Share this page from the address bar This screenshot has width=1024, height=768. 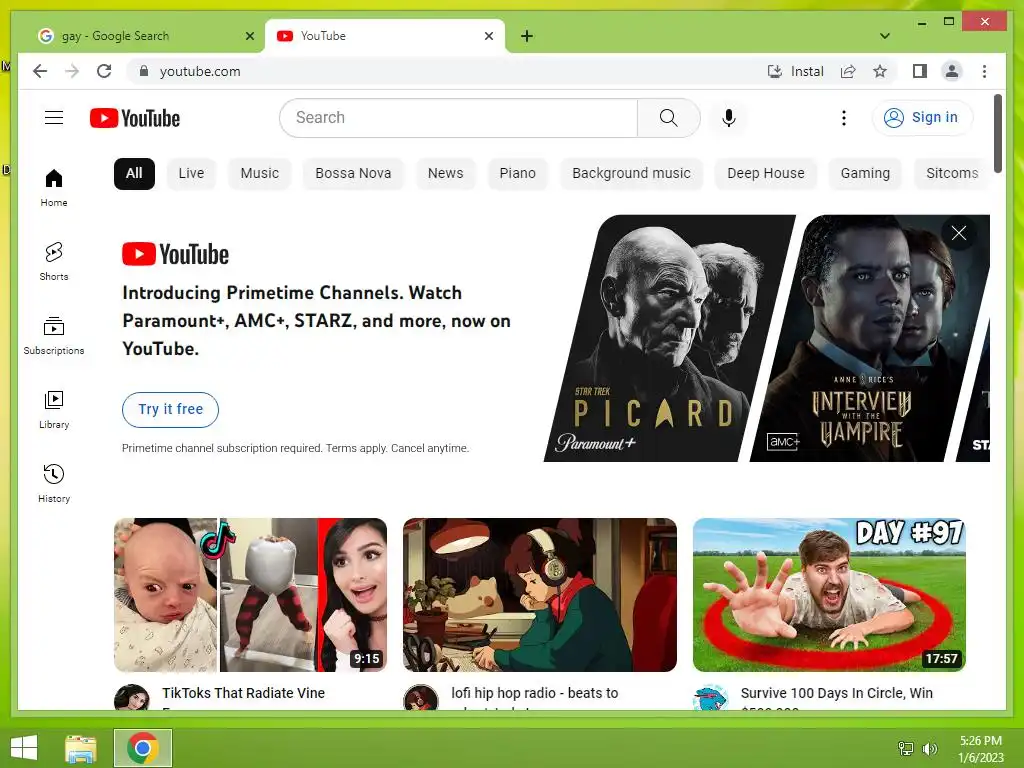click(x=848, y=71)
